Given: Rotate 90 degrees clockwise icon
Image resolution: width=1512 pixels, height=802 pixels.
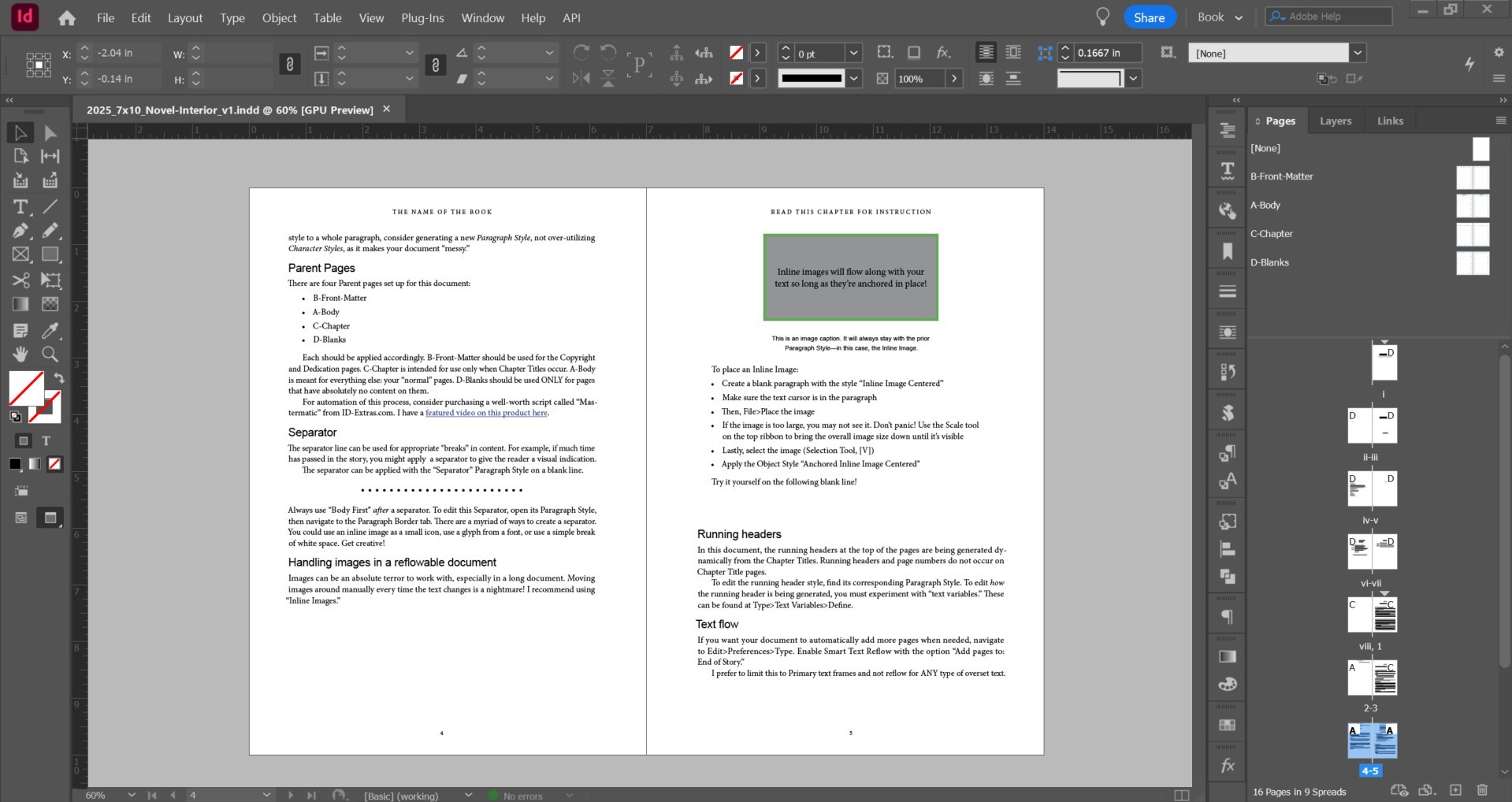Looking at the screenshot, I should (581, 52).
